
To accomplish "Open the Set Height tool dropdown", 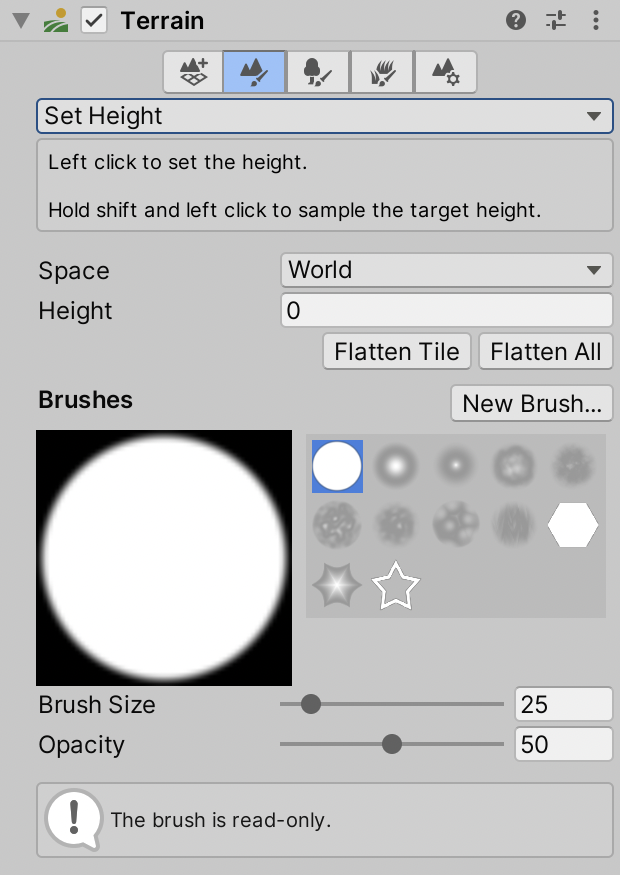I will point(324,116).
